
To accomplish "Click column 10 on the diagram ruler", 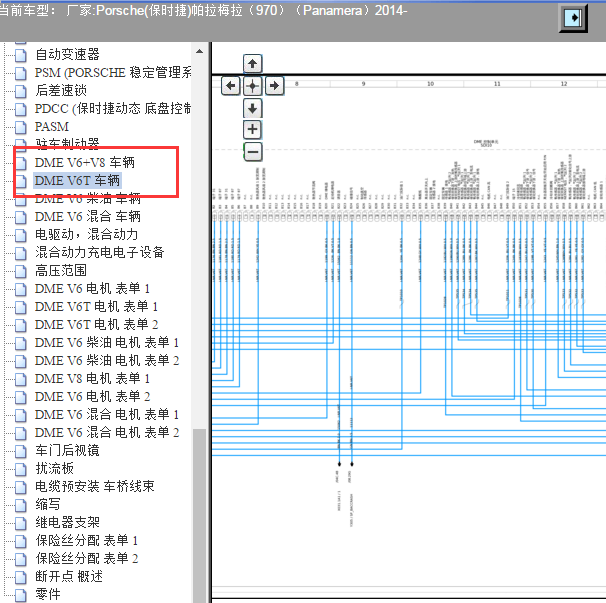I will point(431,83).
